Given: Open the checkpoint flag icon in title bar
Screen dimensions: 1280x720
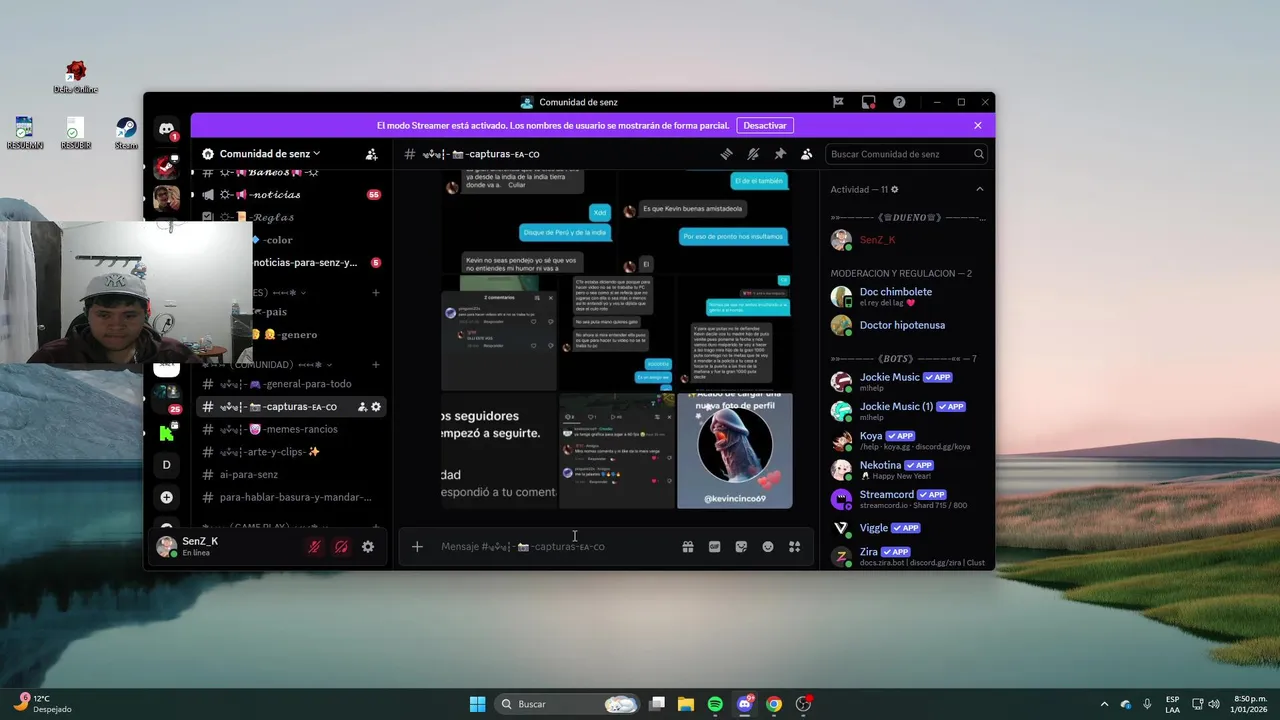Looking at the screenshot, I should (x=838, y=102).
